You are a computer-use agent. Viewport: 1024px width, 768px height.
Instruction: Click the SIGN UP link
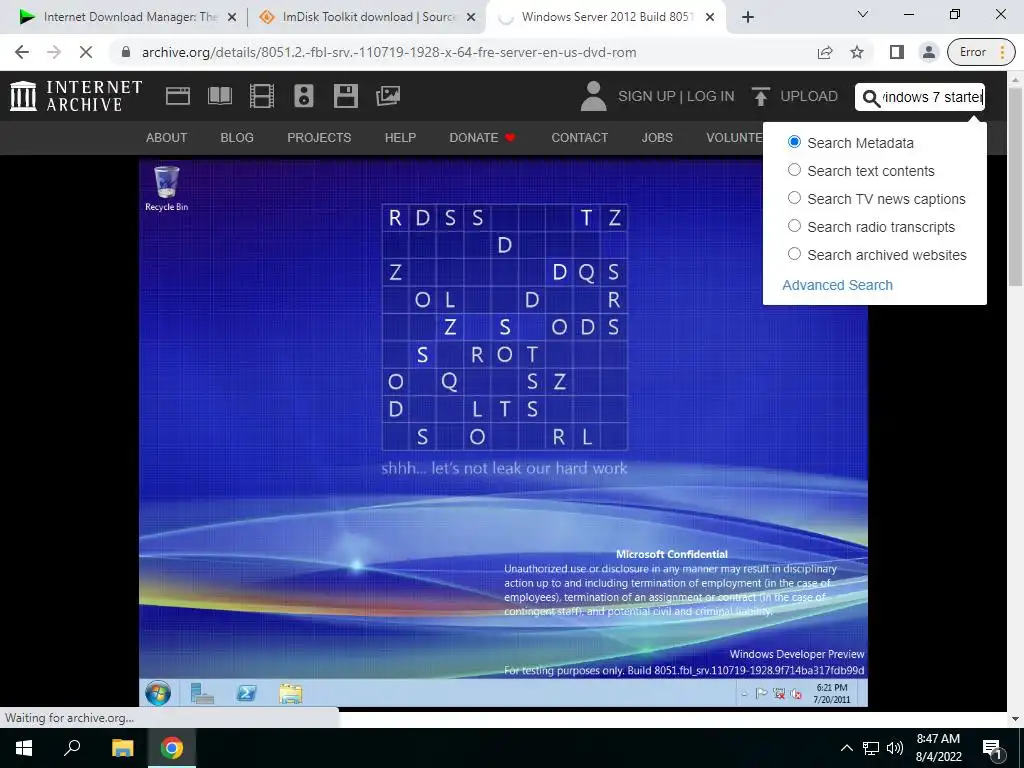coord(647,97)
